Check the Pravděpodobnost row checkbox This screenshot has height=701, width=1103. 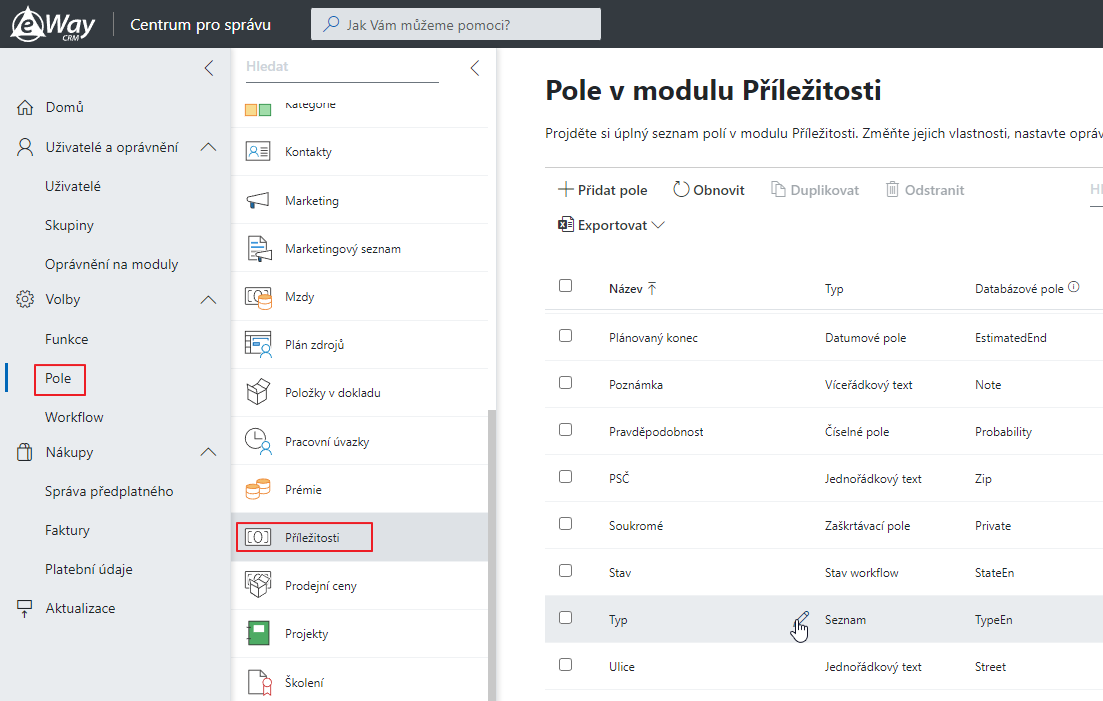tap(566, 430)
